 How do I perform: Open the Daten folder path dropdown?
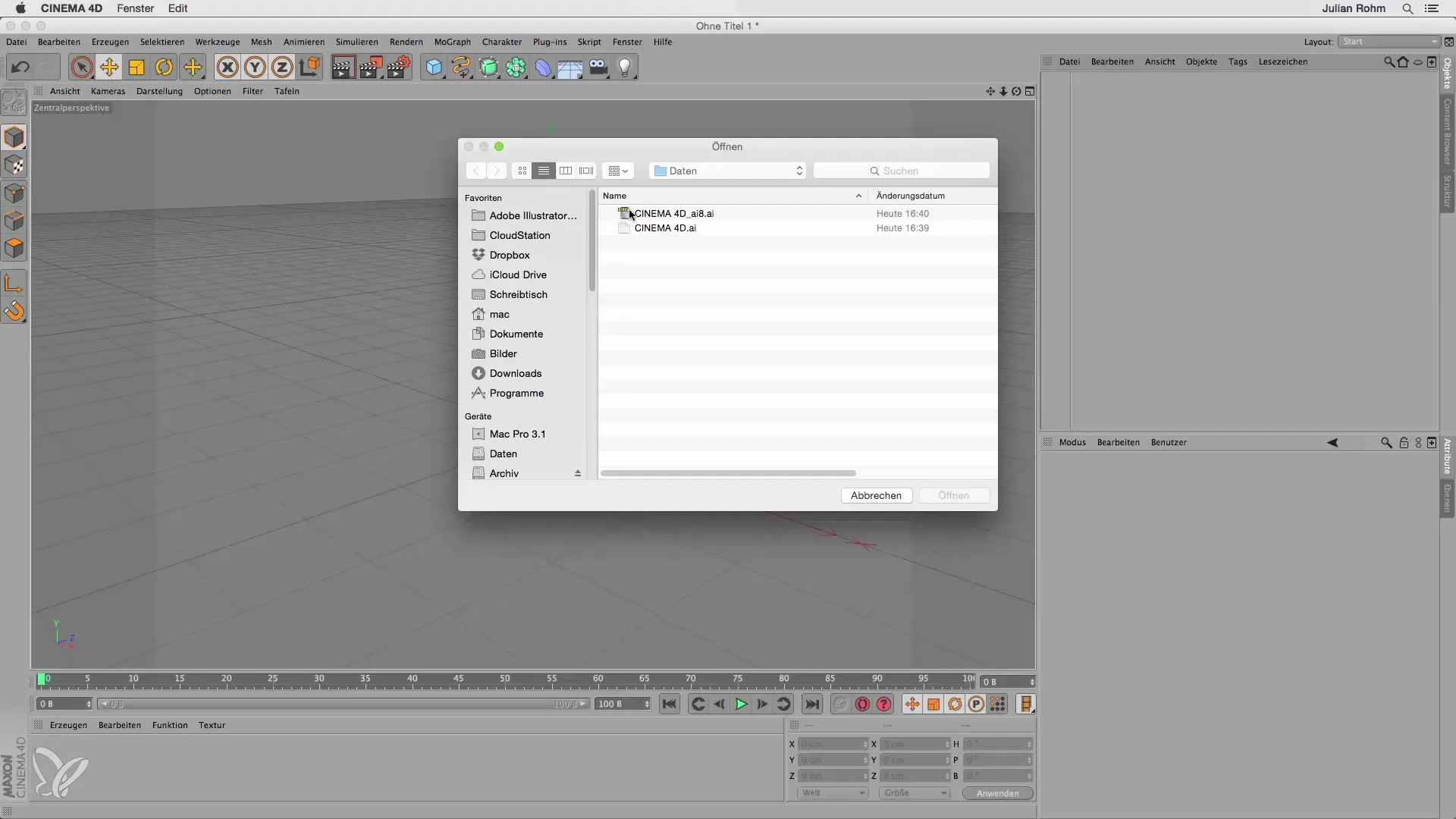728,171
